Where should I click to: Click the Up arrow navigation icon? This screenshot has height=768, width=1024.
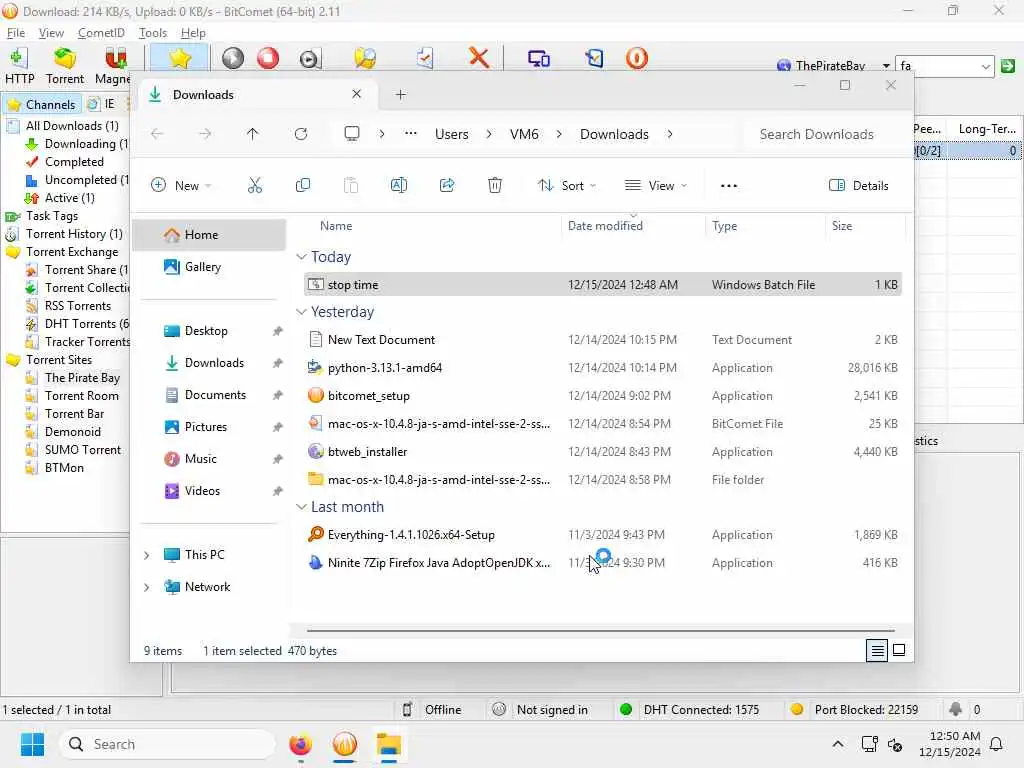(x=253, y=134)
